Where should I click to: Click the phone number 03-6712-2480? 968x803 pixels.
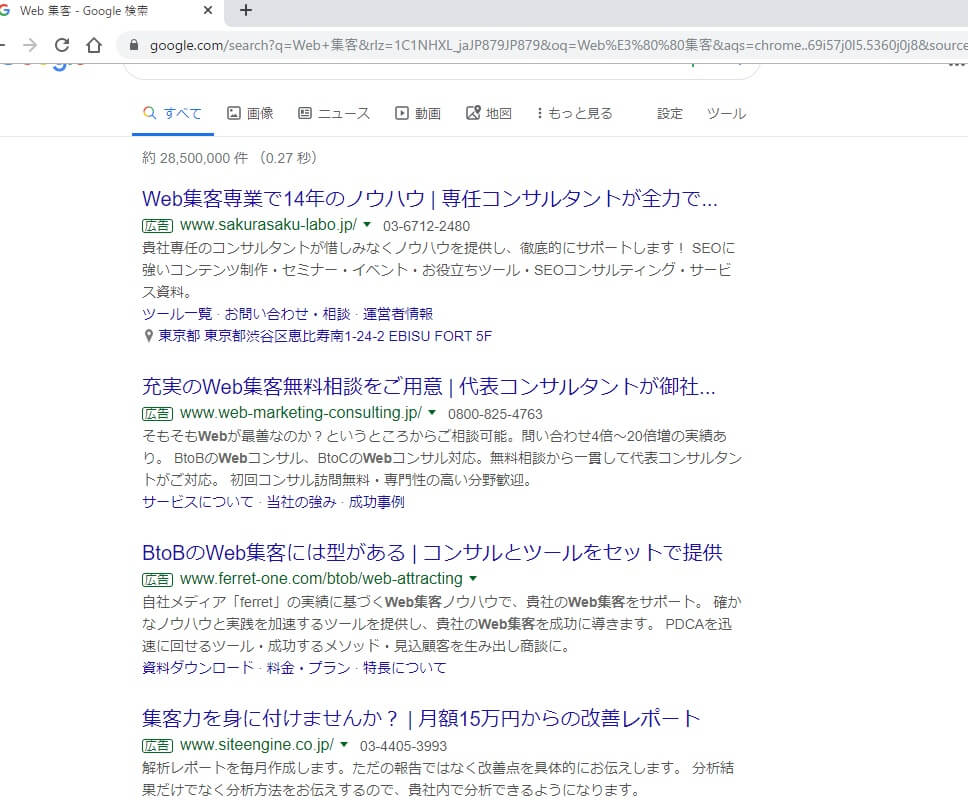426,227
